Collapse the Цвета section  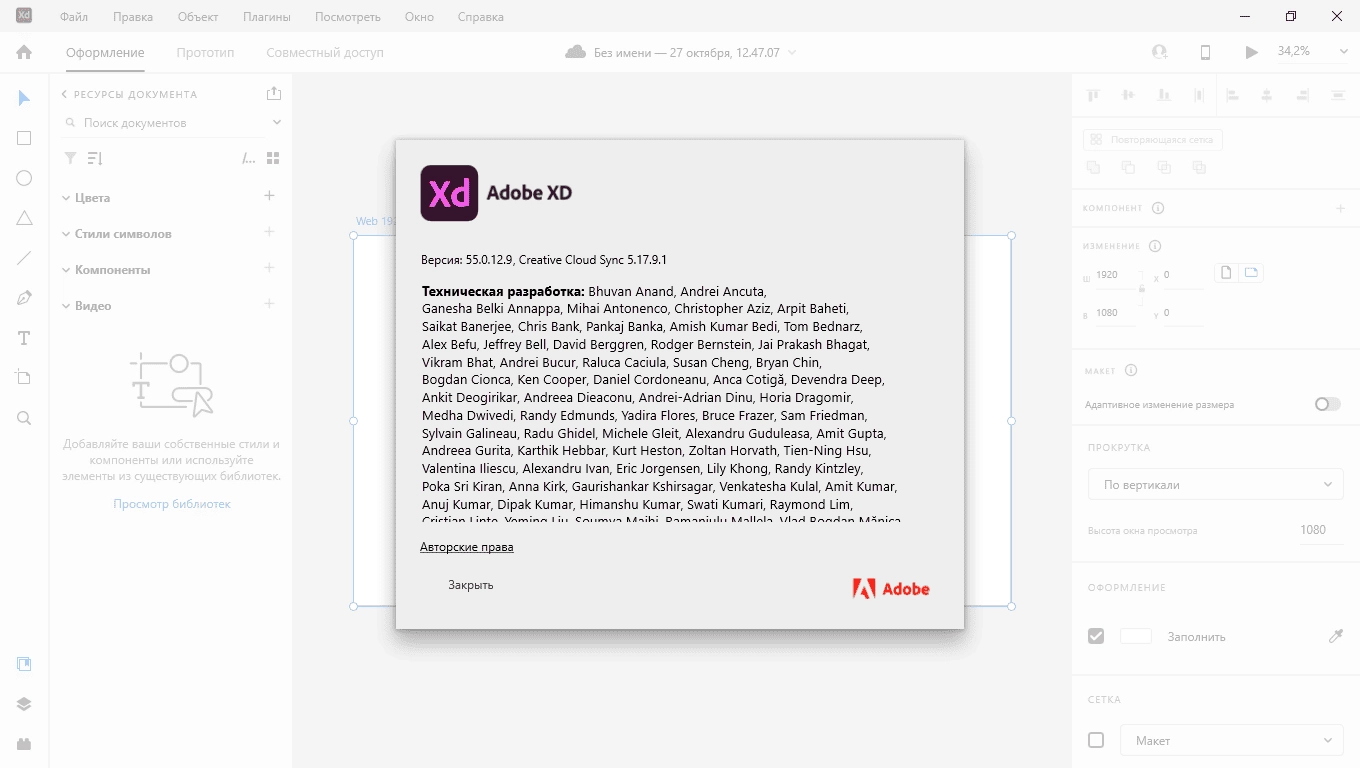(66, 198)
